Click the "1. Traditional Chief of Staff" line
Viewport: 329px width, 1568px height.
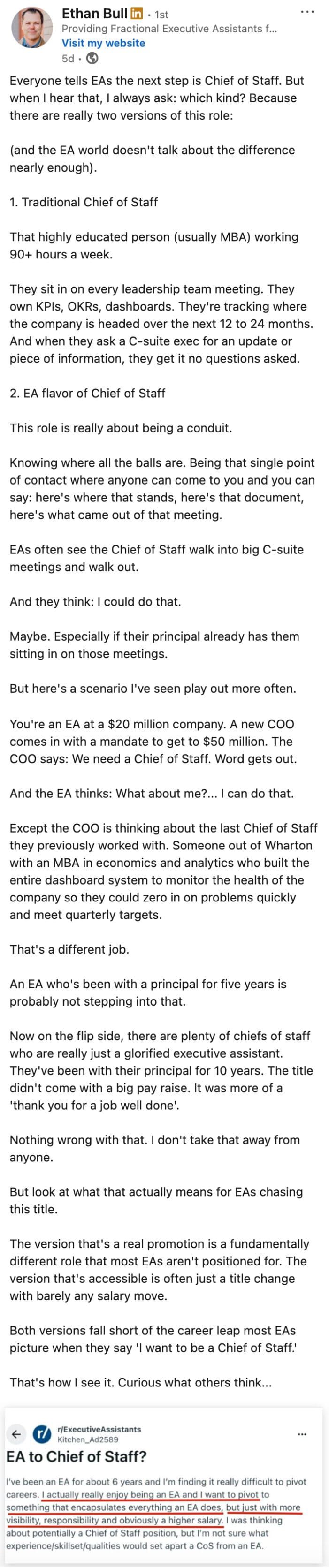pos(84,202)
